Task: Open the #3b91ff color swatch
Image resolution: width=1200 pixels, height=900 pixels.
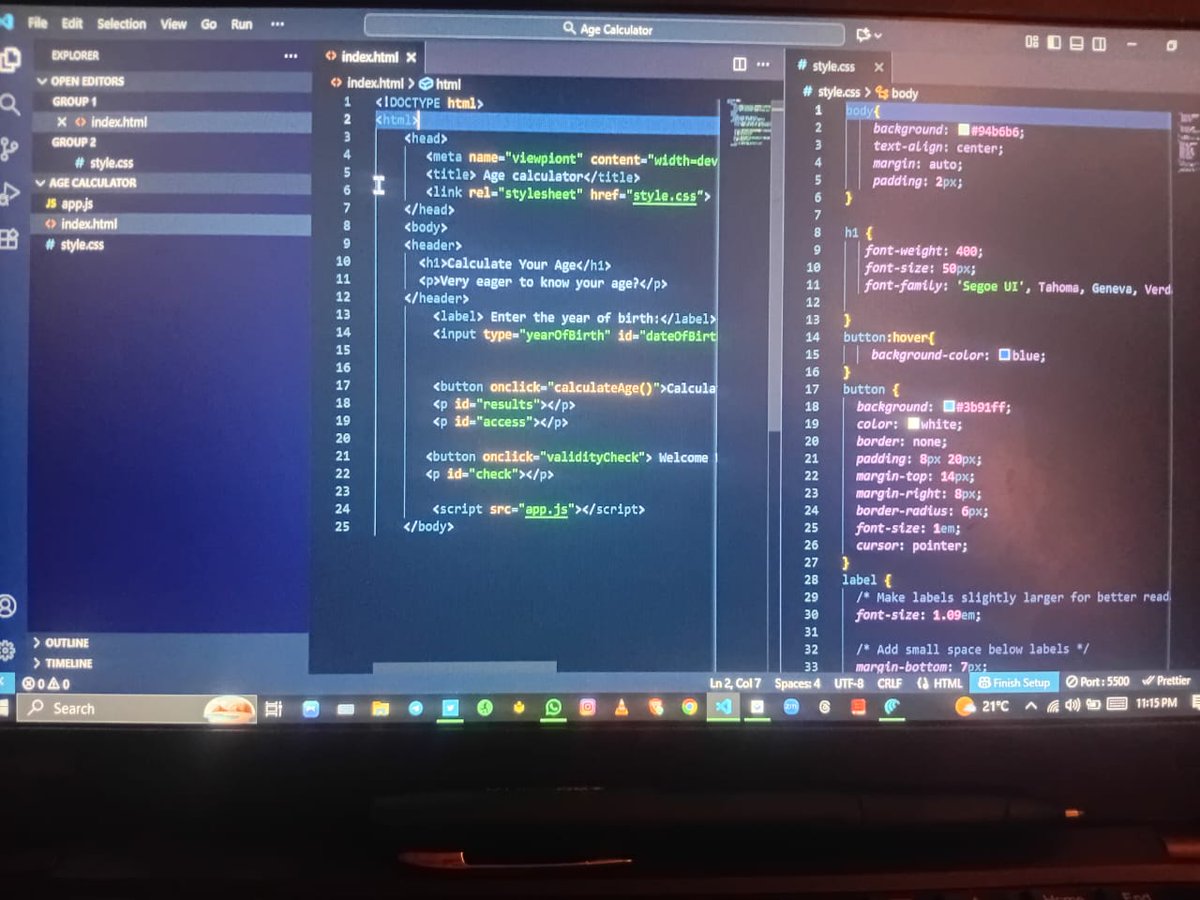Action: [x=948, y=407]
